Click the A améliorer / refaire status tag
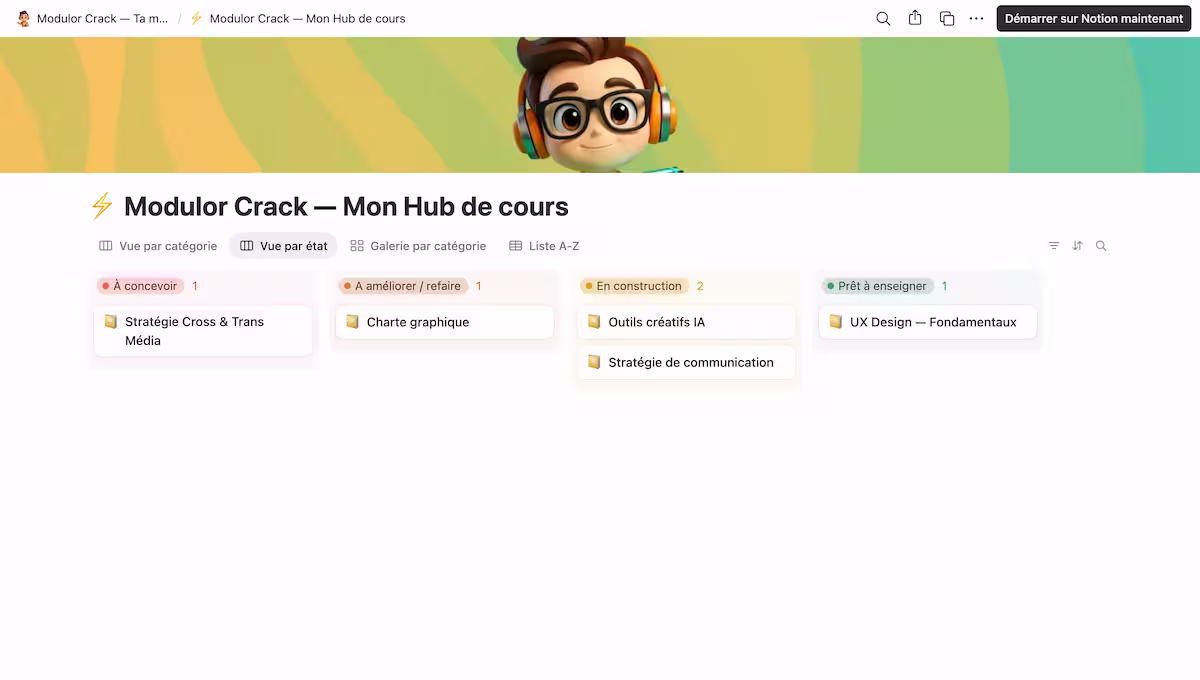The width and height of the screenshot is (1200, 680). (404, 286)
